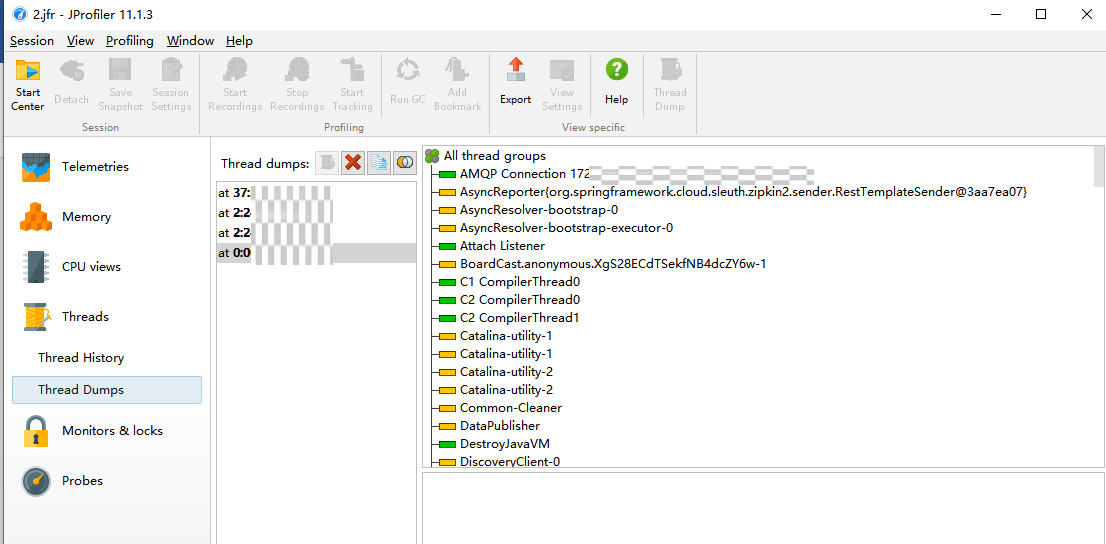
Task: Open the Profiling menu
Action: (130, 41)
